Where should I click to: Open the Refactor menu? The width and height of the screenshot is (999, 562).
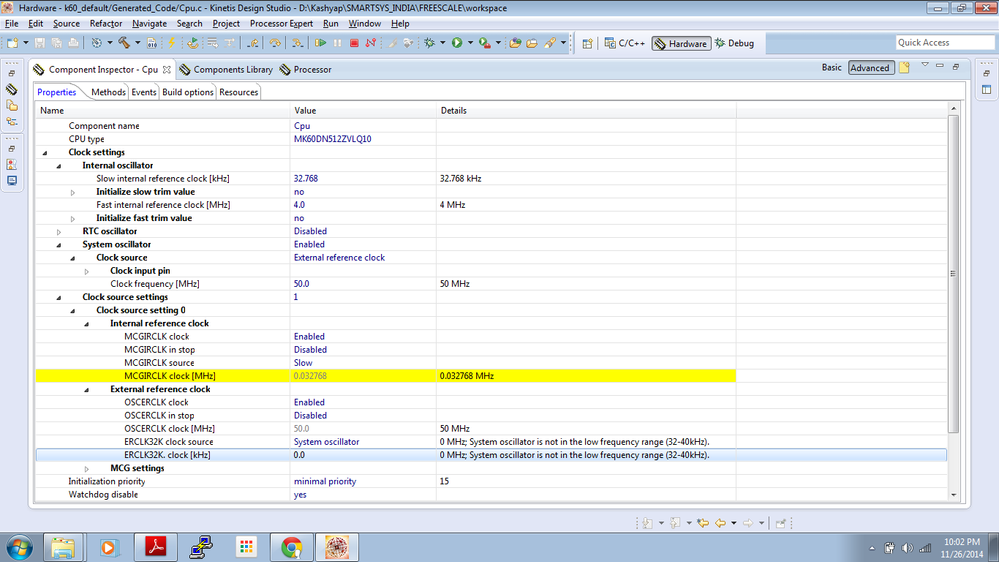tap(106, 24)
